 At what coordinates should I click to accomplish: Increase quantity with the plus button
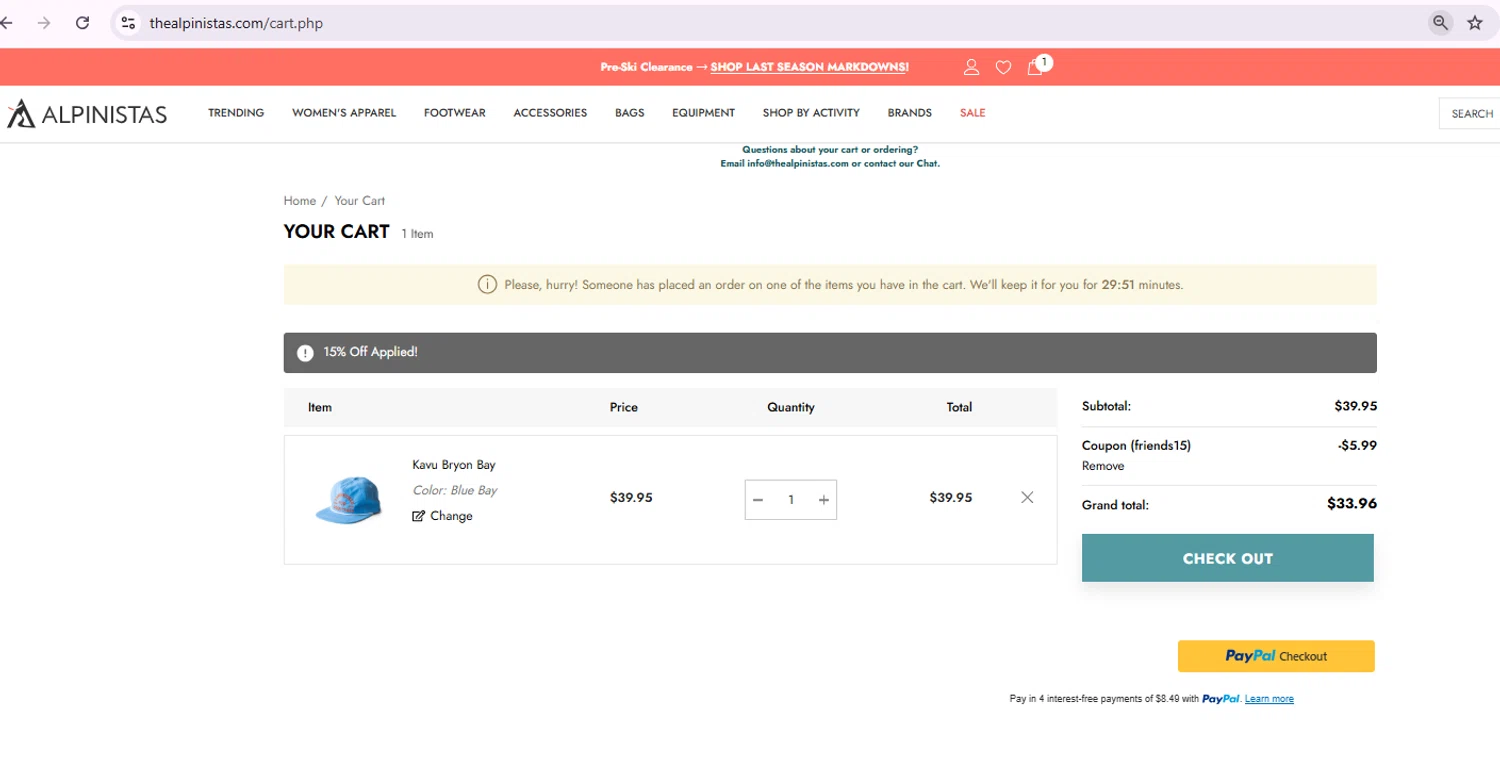point(824,500)
